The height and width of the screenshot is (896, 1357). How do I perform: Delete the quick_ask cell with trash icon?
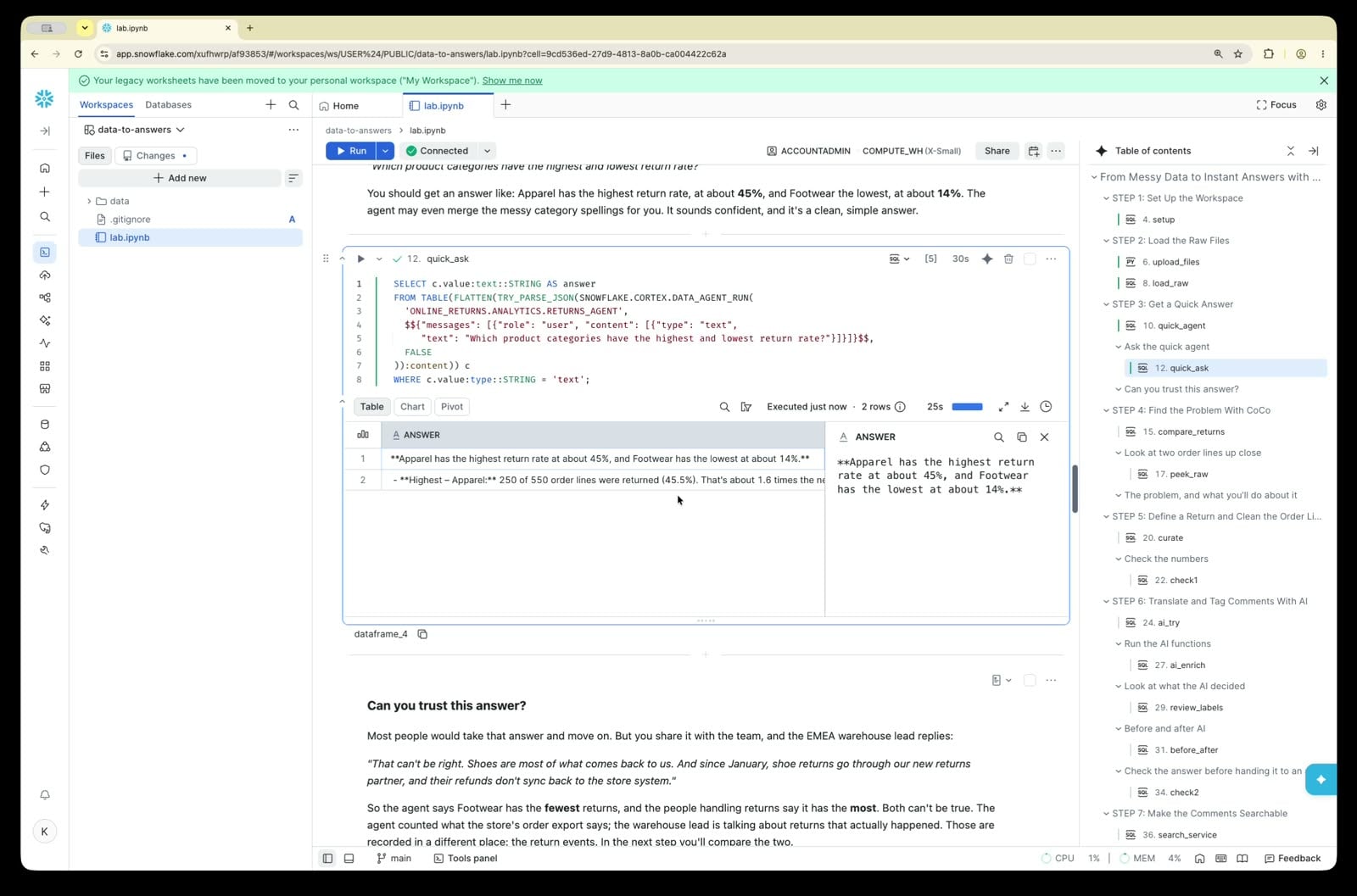pos(1008,259)
